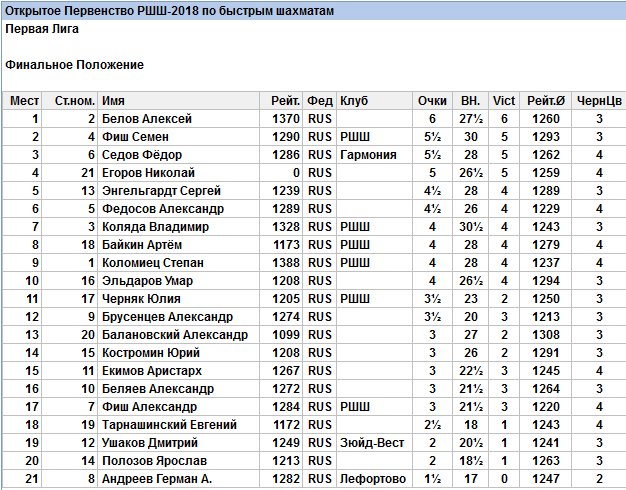The width and height of the screenshot is (626, 490).
Task: Select player name 'Екимов Аристарх'
Action: 152,371
